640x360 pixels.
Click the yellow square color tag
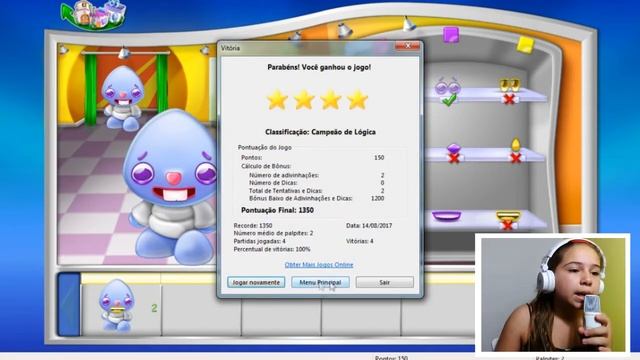(x=525, y=44)
